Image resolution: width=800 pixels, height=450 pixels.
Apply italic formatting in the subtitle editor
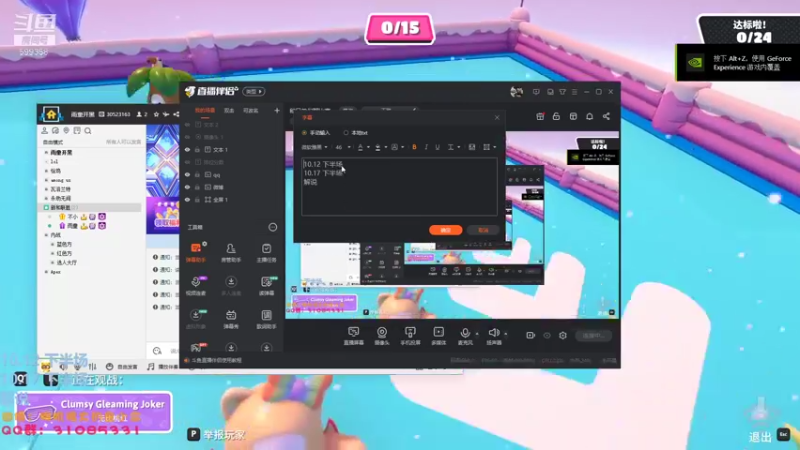(x=426, y=147)
